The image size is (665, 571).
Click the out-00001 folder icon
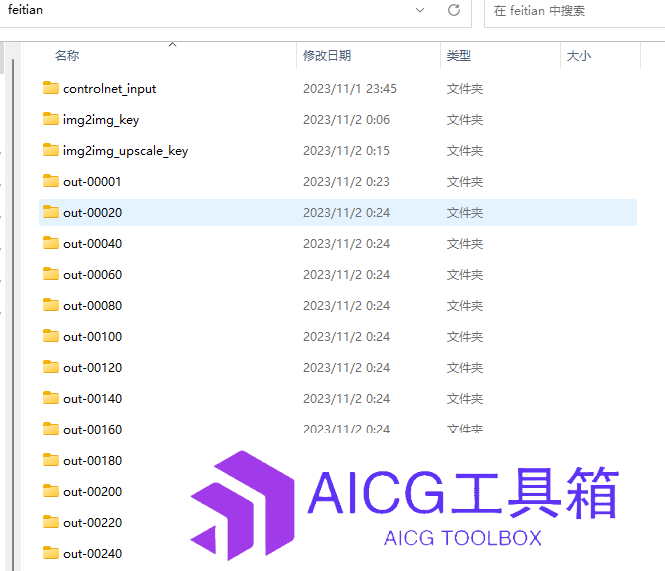[51, 181]
